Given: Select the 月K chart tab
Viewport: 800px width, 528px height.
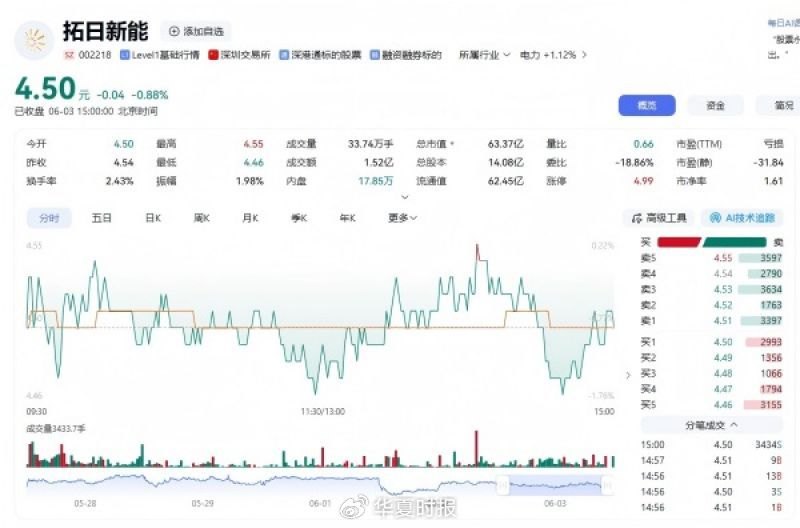Looking at the screenshot, I should [250, 218].
